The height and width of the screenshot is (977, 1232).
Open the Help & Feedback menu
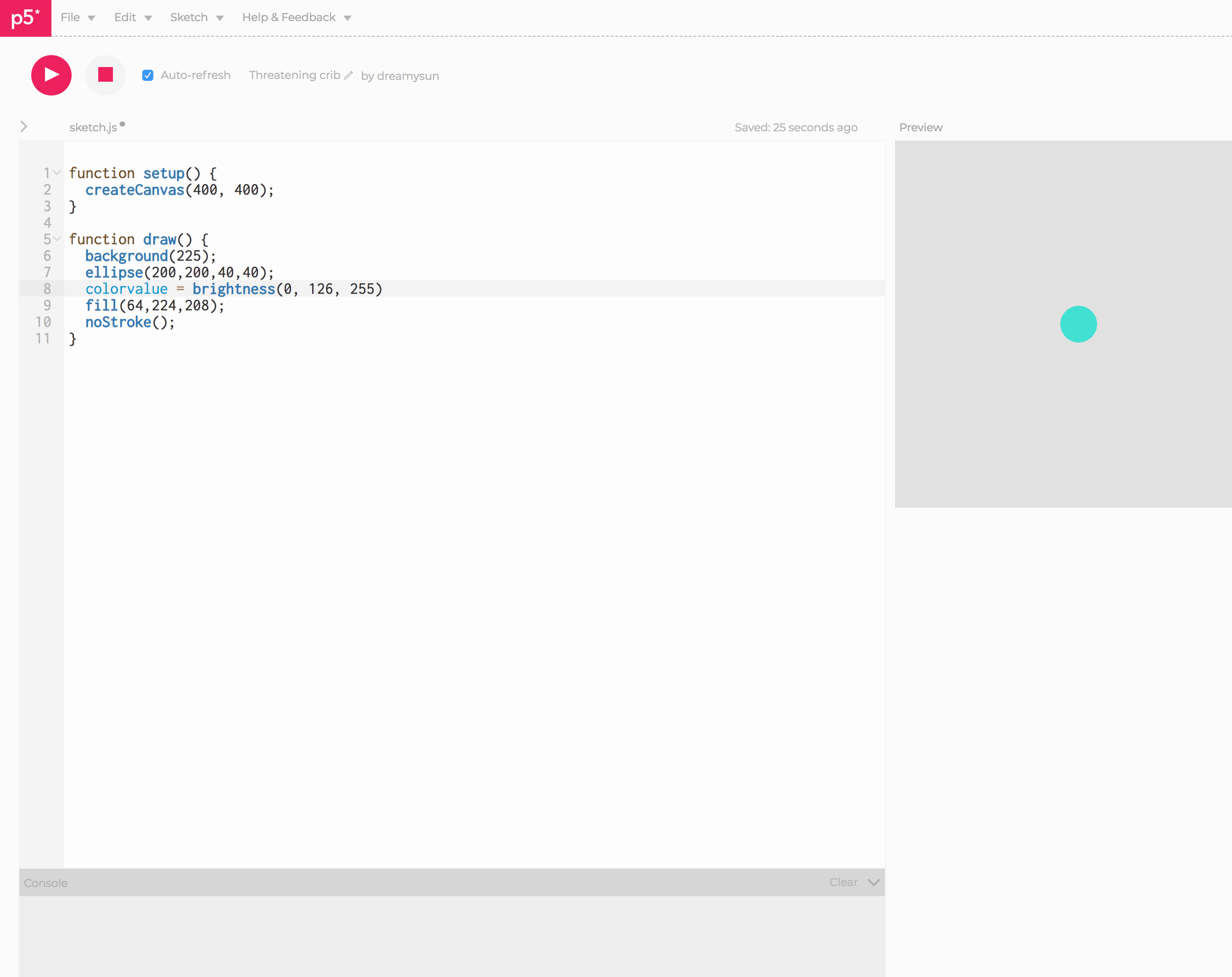(288, 17)
